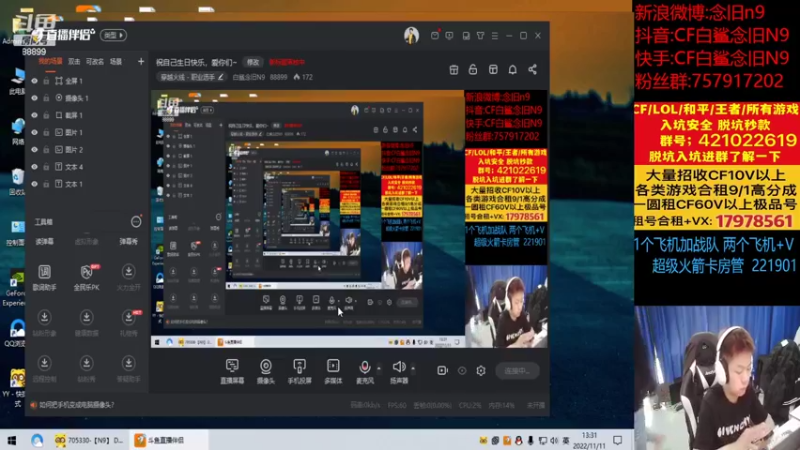Switch to the third scene tab
This screenshot has width=800, height=450.
(x=95, y=62)
